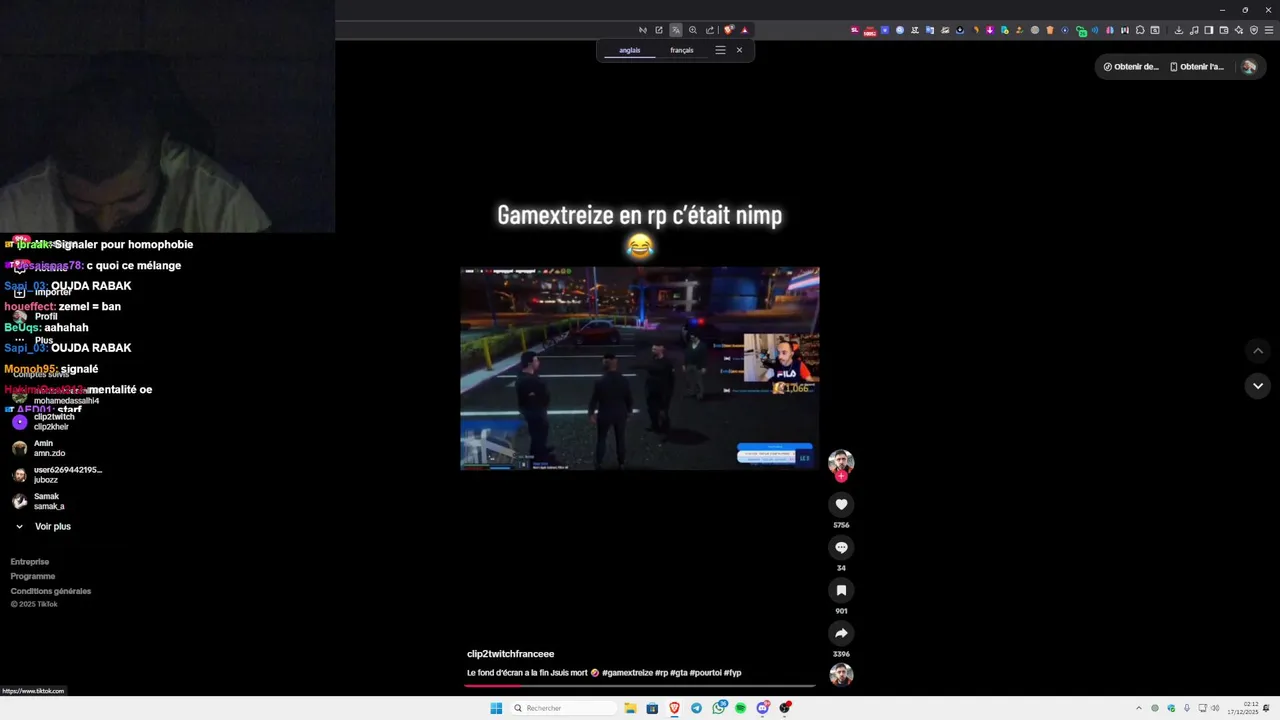Open Microsoft Store from the taskbar

652,708
